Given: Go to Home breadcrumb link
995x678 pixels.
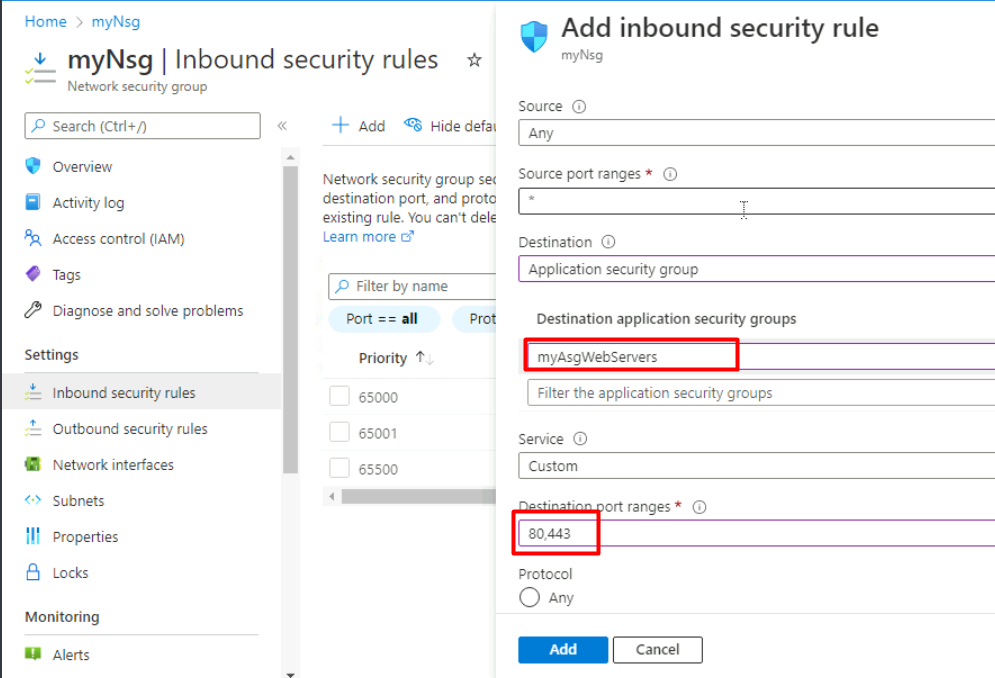Looking at the screenshot, I should 46,22.
